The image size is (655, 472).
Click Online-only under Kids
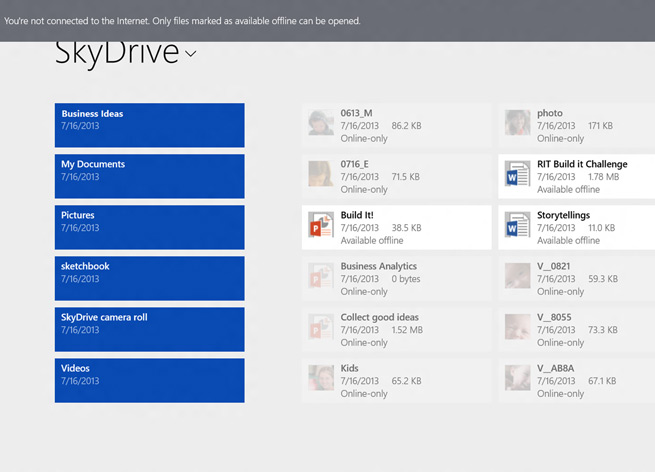pyautogui.click(x=364, y=393)
